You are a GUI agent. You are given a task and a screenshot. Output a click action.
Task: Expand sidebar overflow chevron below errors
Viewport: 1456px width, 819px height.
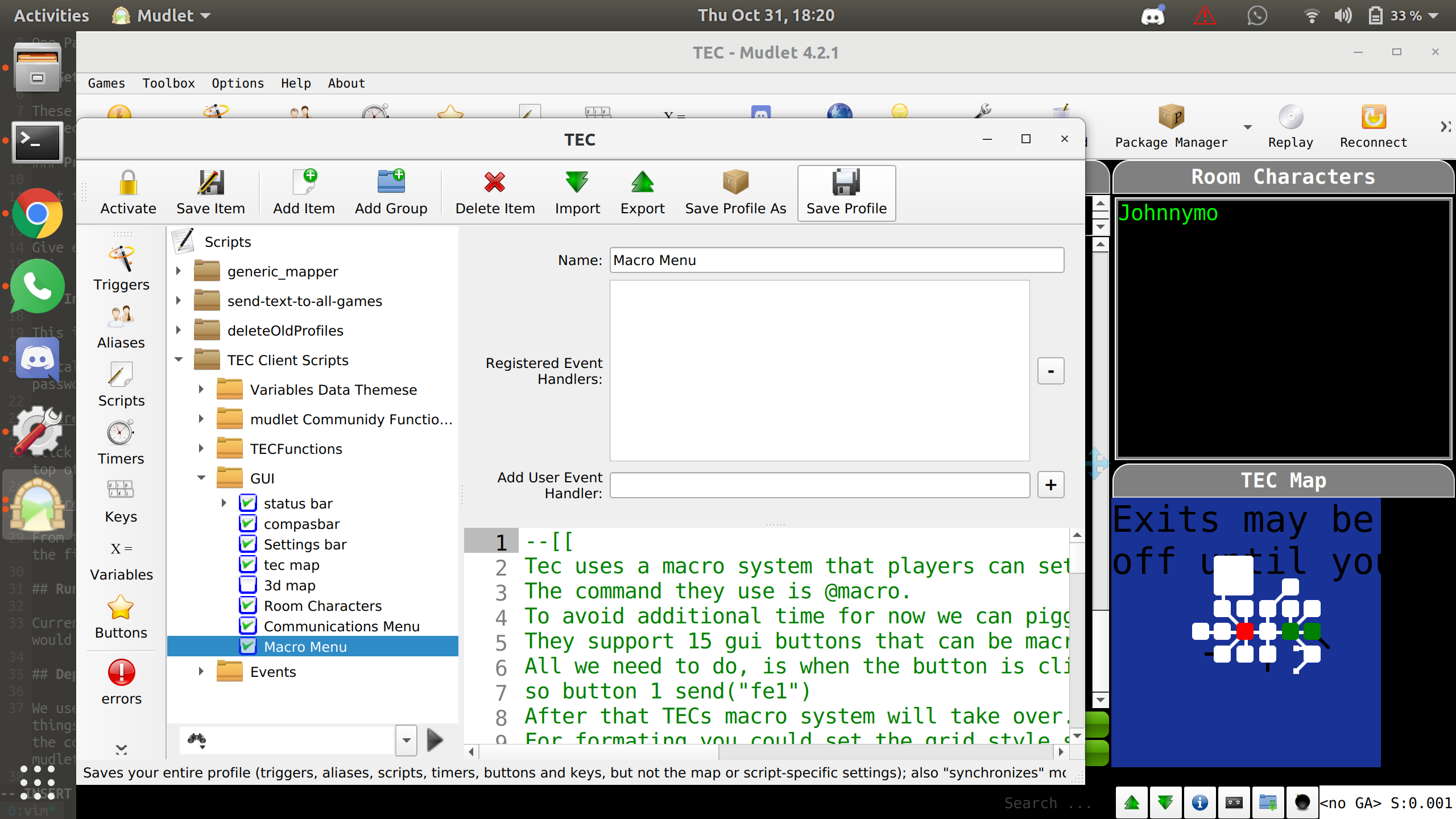click(x=121, y=750)
